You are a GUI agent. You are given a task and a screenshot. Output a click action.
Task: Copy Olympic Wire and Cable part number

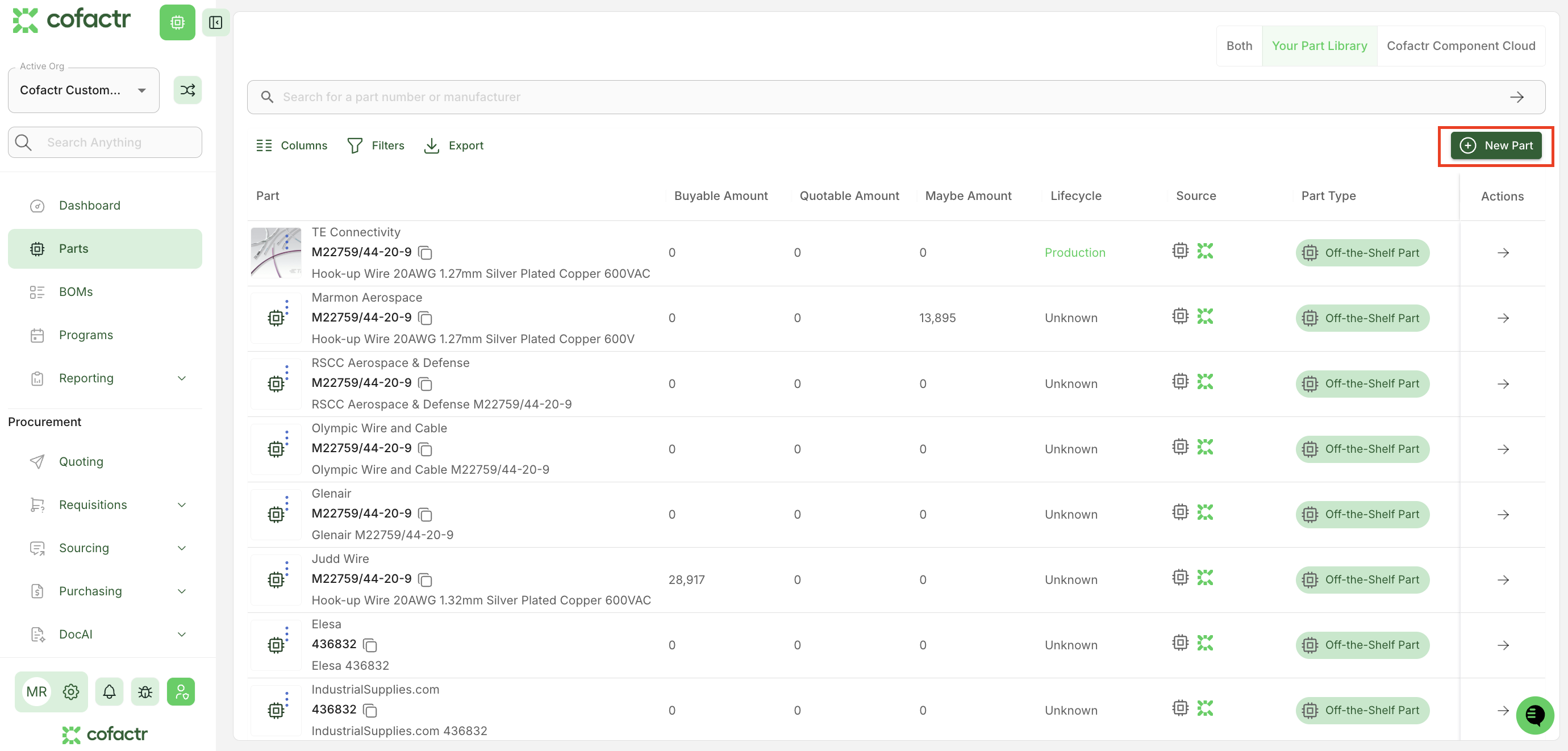click(426, 449)
